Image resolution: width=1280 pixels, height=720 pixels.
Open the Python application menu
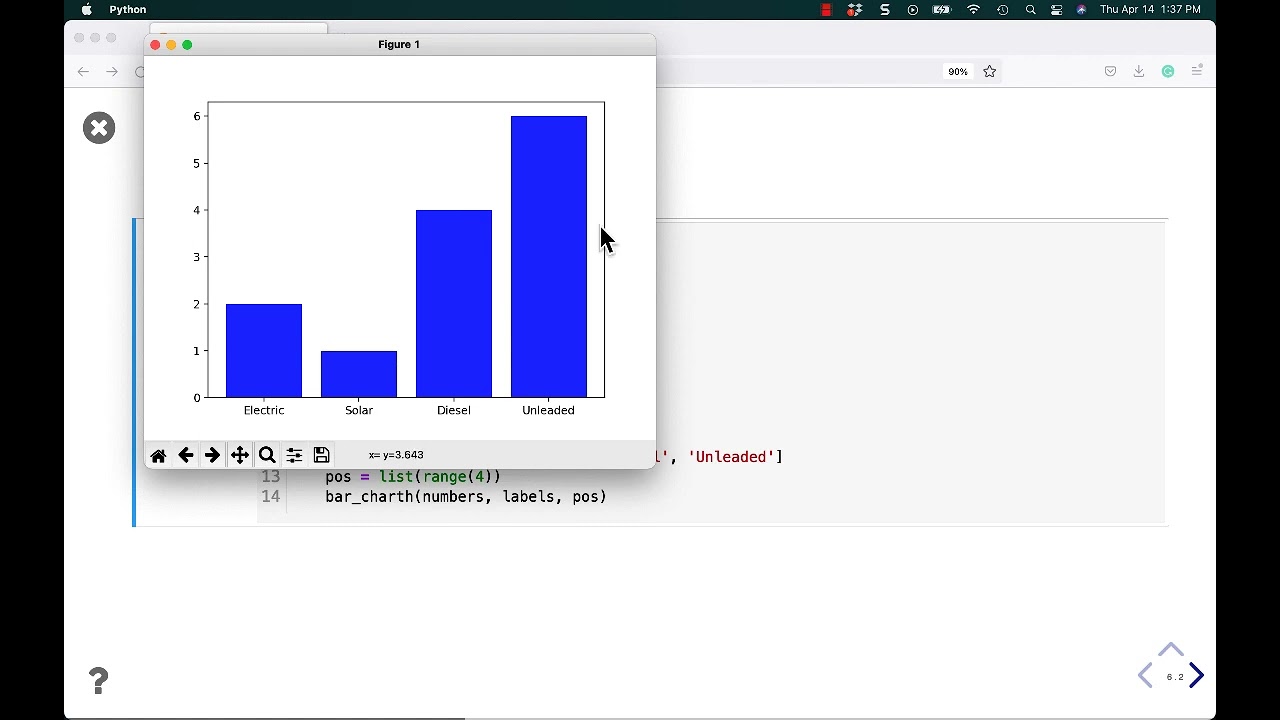pyautogui.click(x=128, y=9)
